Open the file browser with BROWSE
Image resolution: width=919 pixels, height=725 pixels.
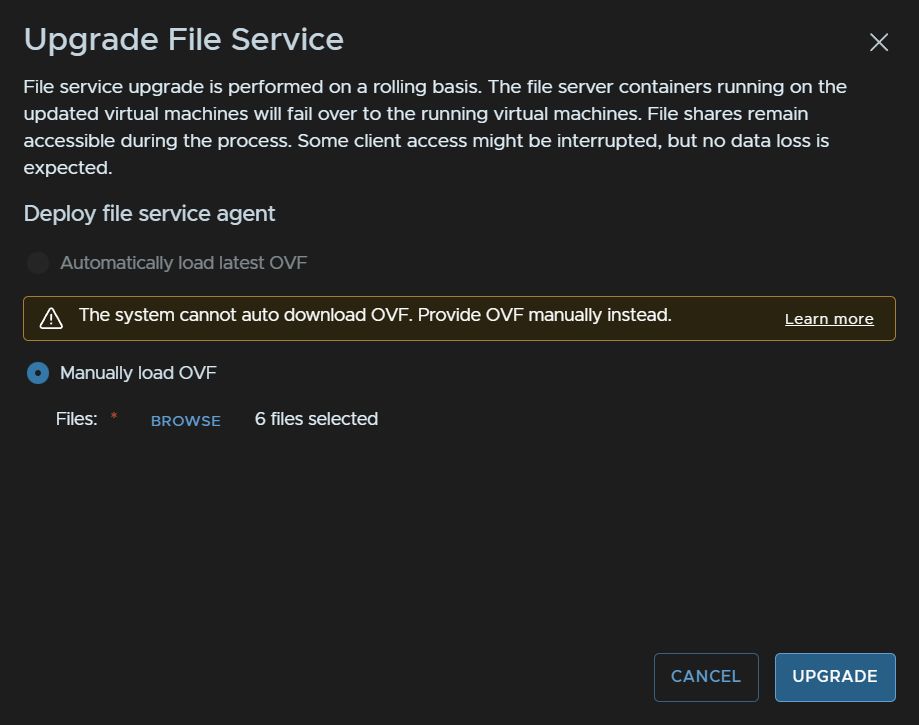tap(186, 421)
